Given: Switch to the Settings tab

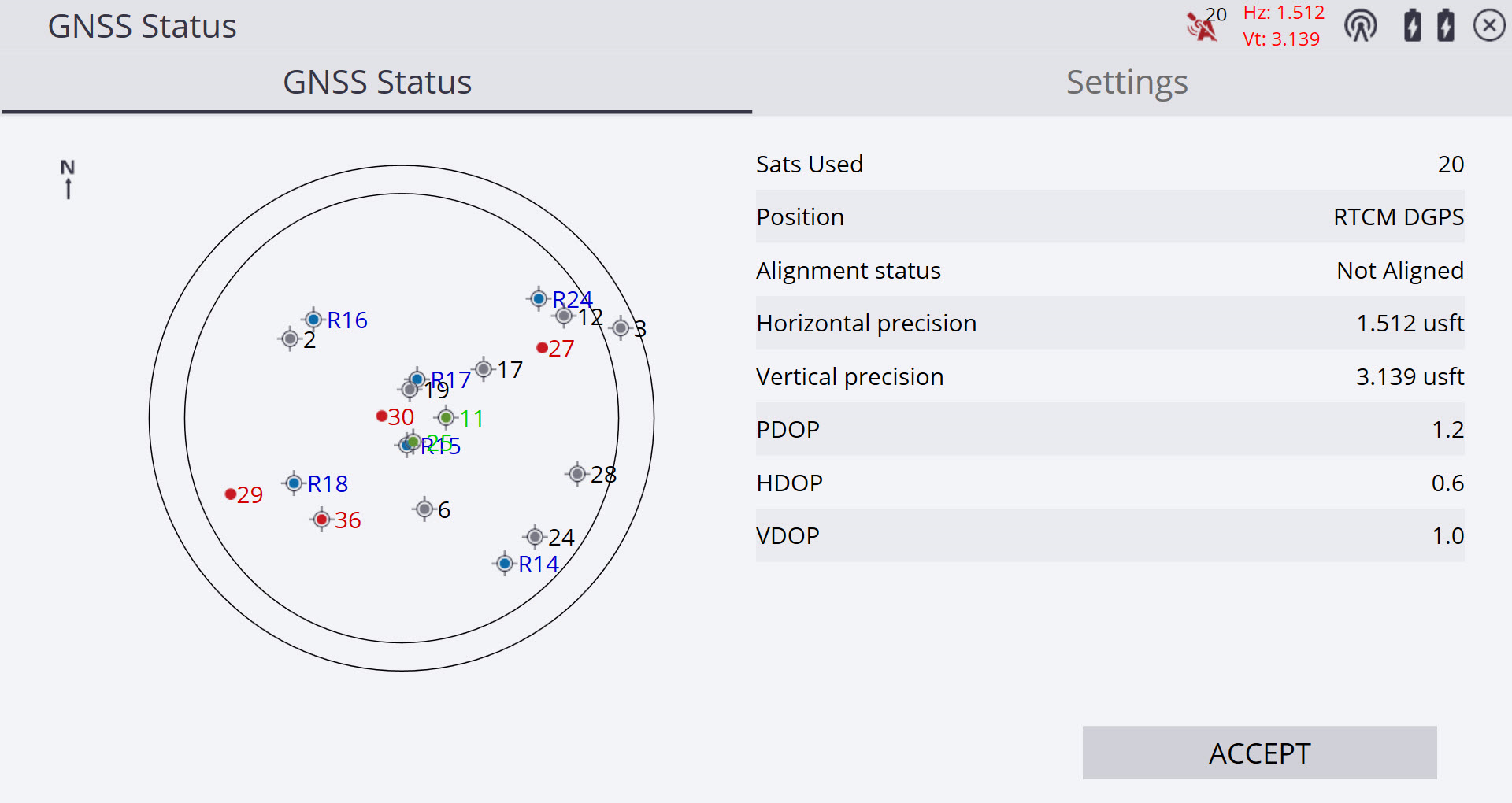Looking at the screenshot, I should [x=1126, y=83].
